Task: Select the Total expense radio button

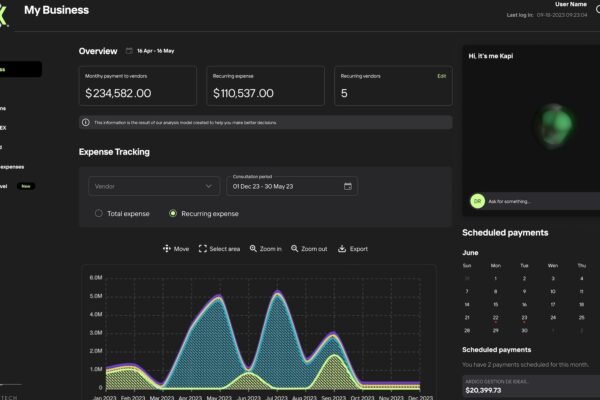Action: pyautogui.click(x=98, y=213)
